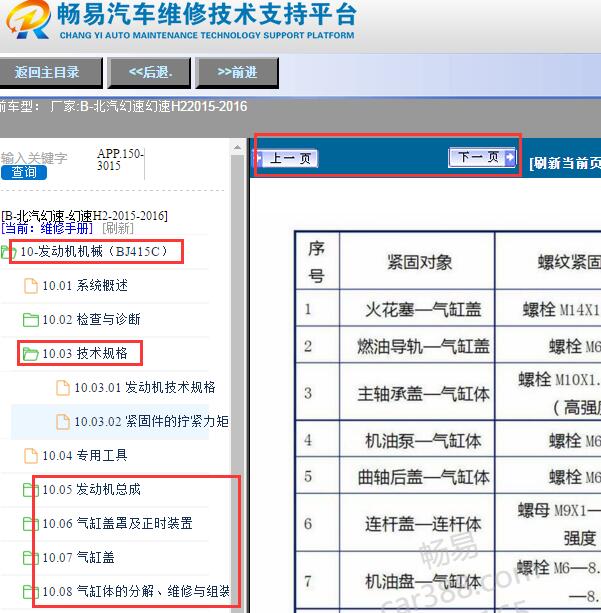Click table cell 机油泵—气缸体

click(417, 440)
